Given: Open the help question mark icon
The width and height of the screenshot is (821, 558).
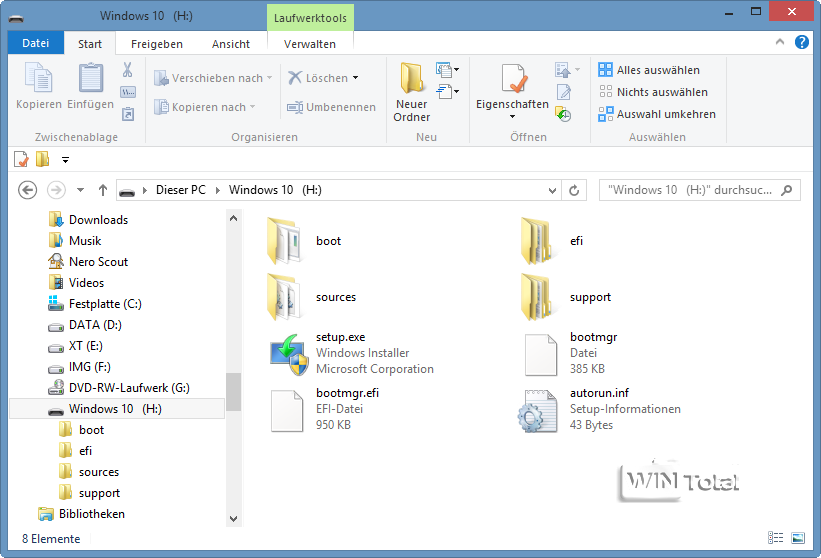Looking at the screenshot, I should coord(802,42).
